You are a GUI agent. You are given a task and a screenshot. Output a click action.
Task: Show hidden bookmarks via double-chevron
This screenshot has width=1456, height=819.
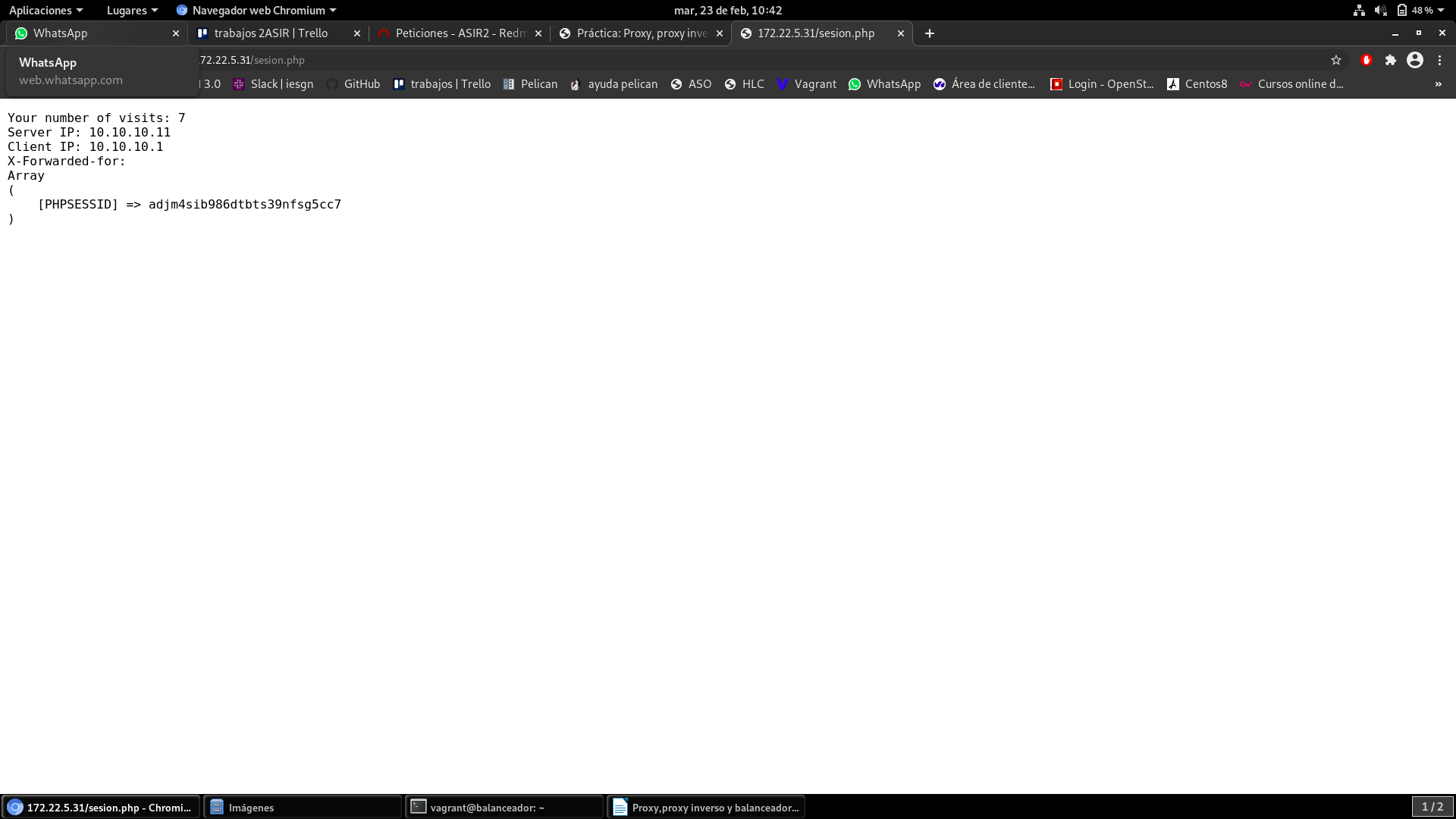click(1439, 84)
